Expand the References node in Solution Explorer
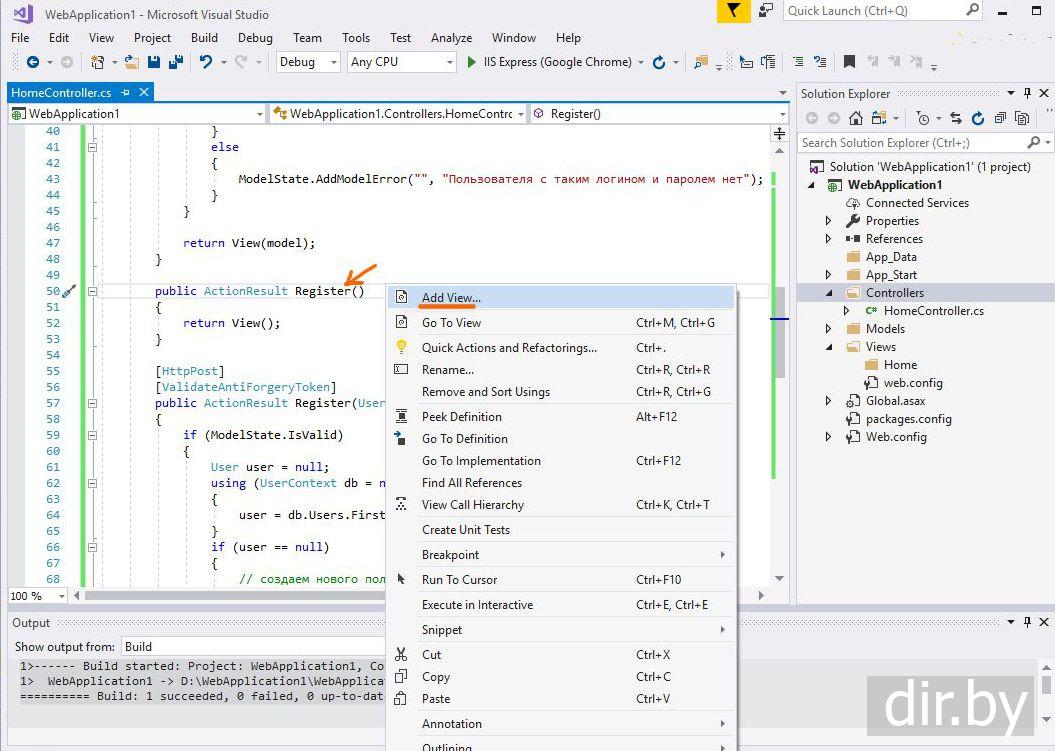Viewport: 1055px width, 751px height. tap(828, 239)
